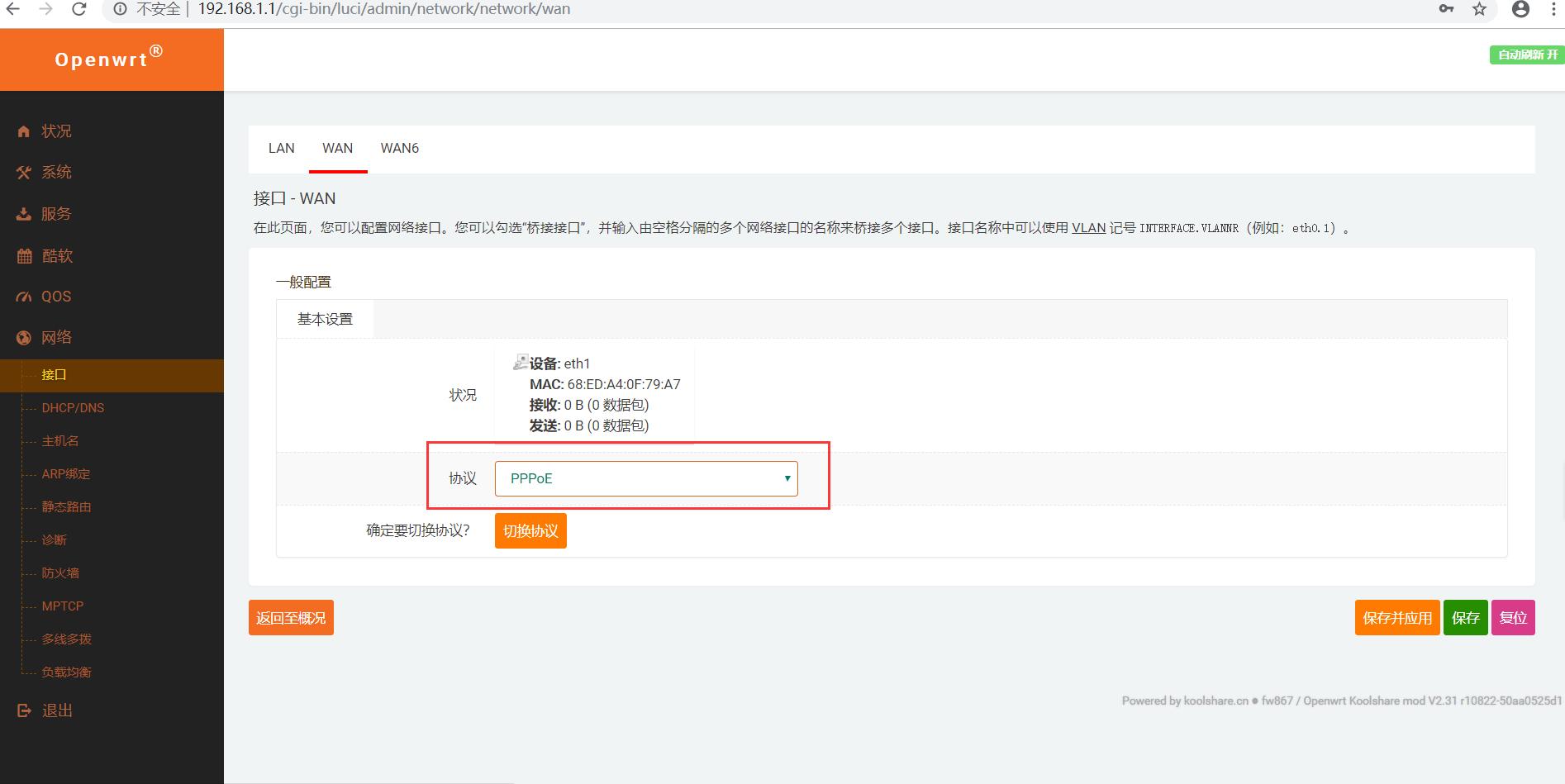Open the browser profile avatar icon

pos(1519,9)
